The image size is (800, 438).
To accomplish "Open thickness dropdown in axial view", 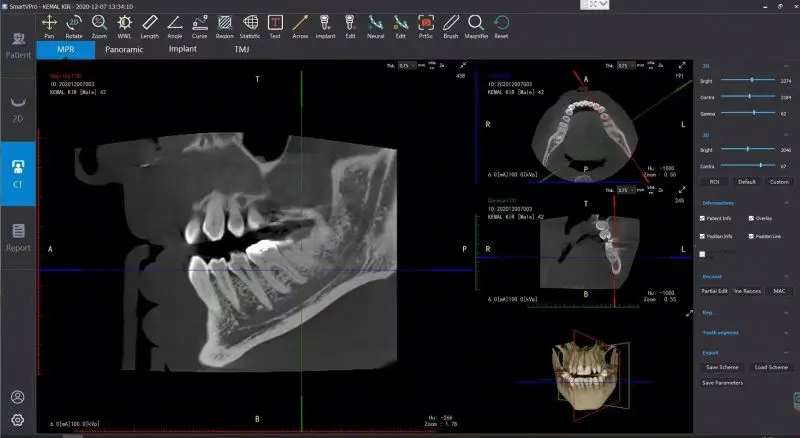I will pyautogui.click(x=626, y=65).
